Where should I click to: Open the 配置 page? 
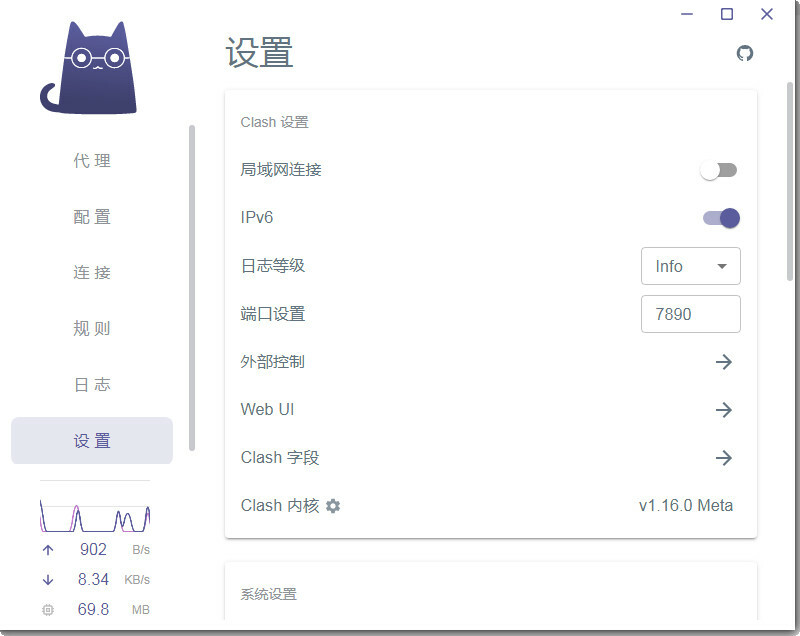pyautogui.click(x=92, y=217)
